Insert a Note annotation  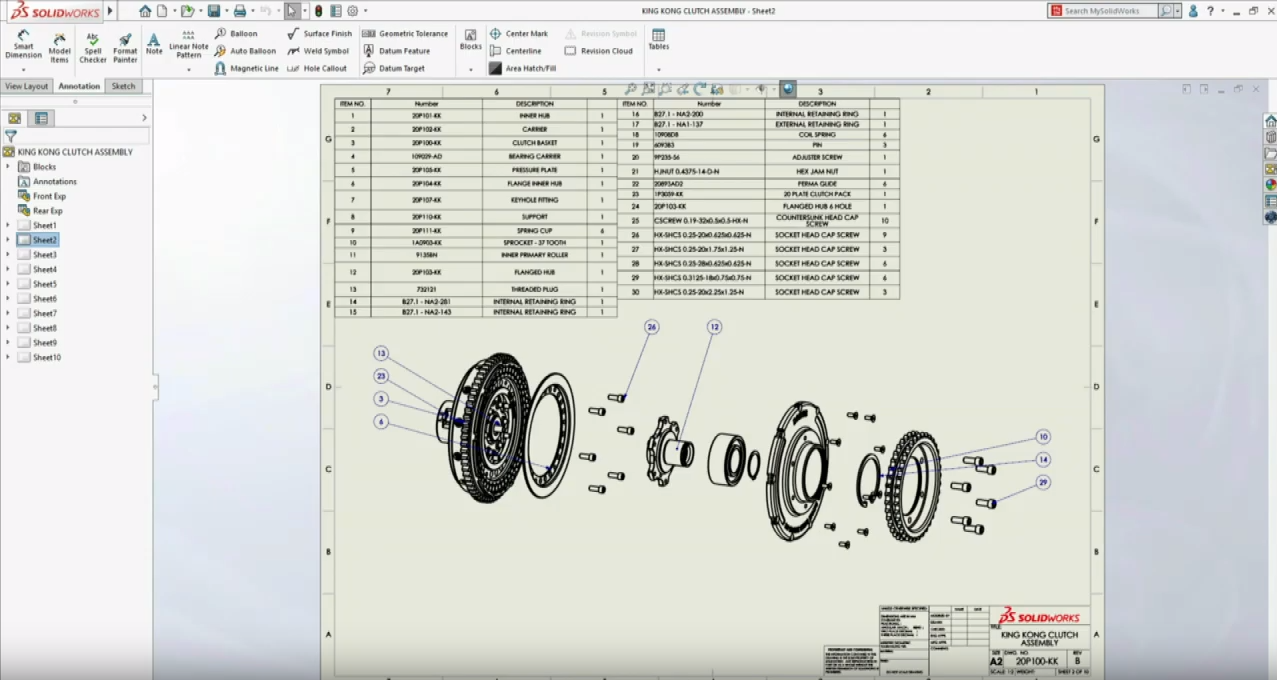(154, 44)
